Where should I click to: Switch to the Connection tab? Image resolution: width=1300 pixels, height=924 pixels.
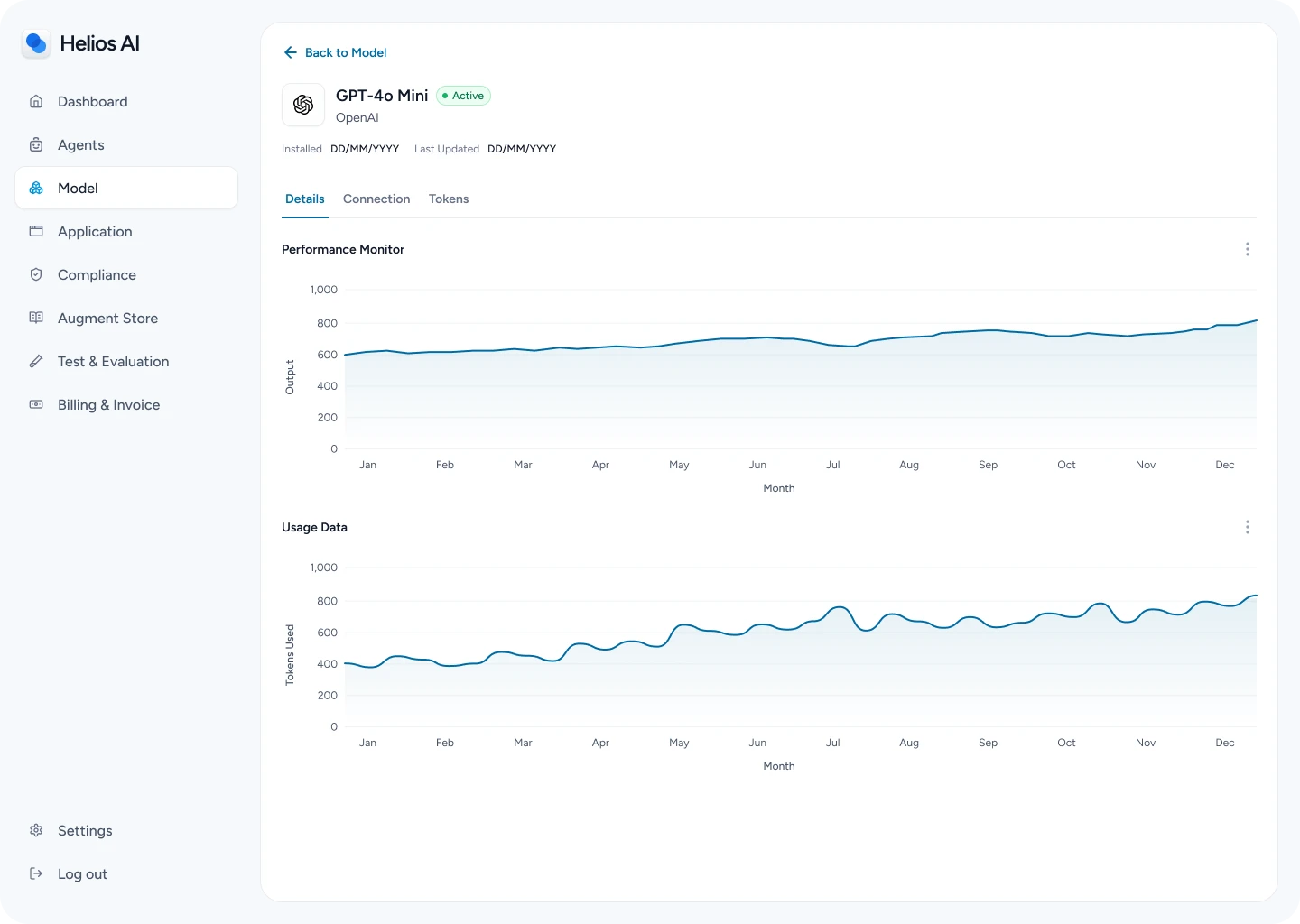(376, 199)
